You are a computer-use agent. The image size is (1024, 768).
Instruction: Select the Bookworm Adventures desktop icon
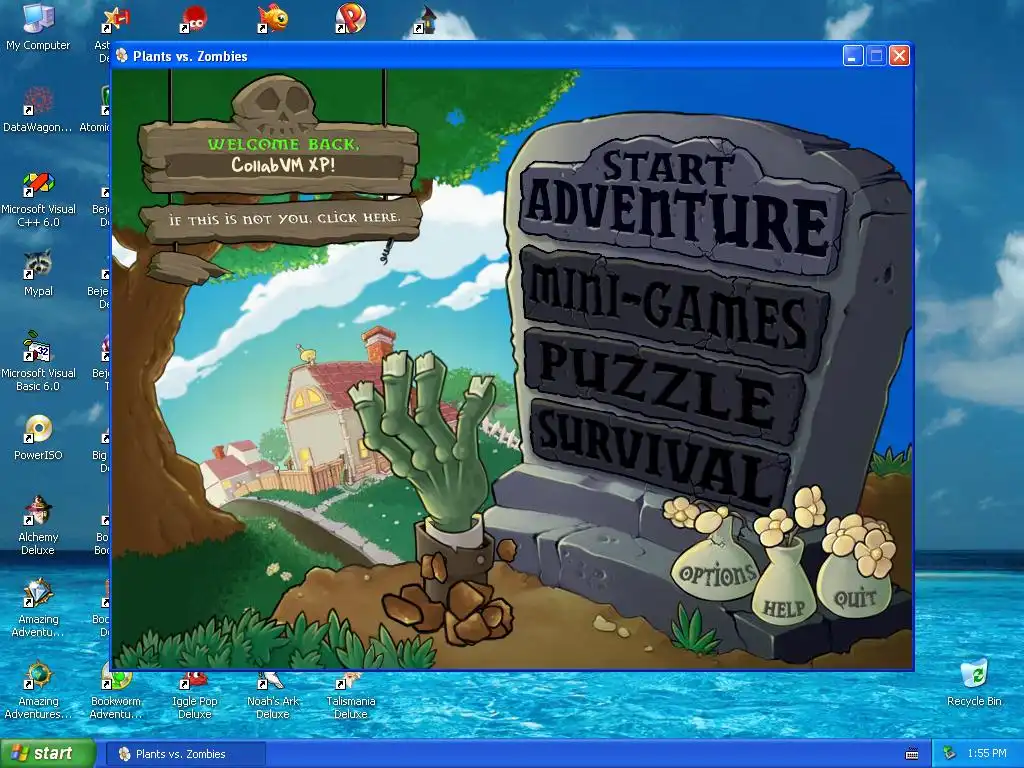[116, 696]
